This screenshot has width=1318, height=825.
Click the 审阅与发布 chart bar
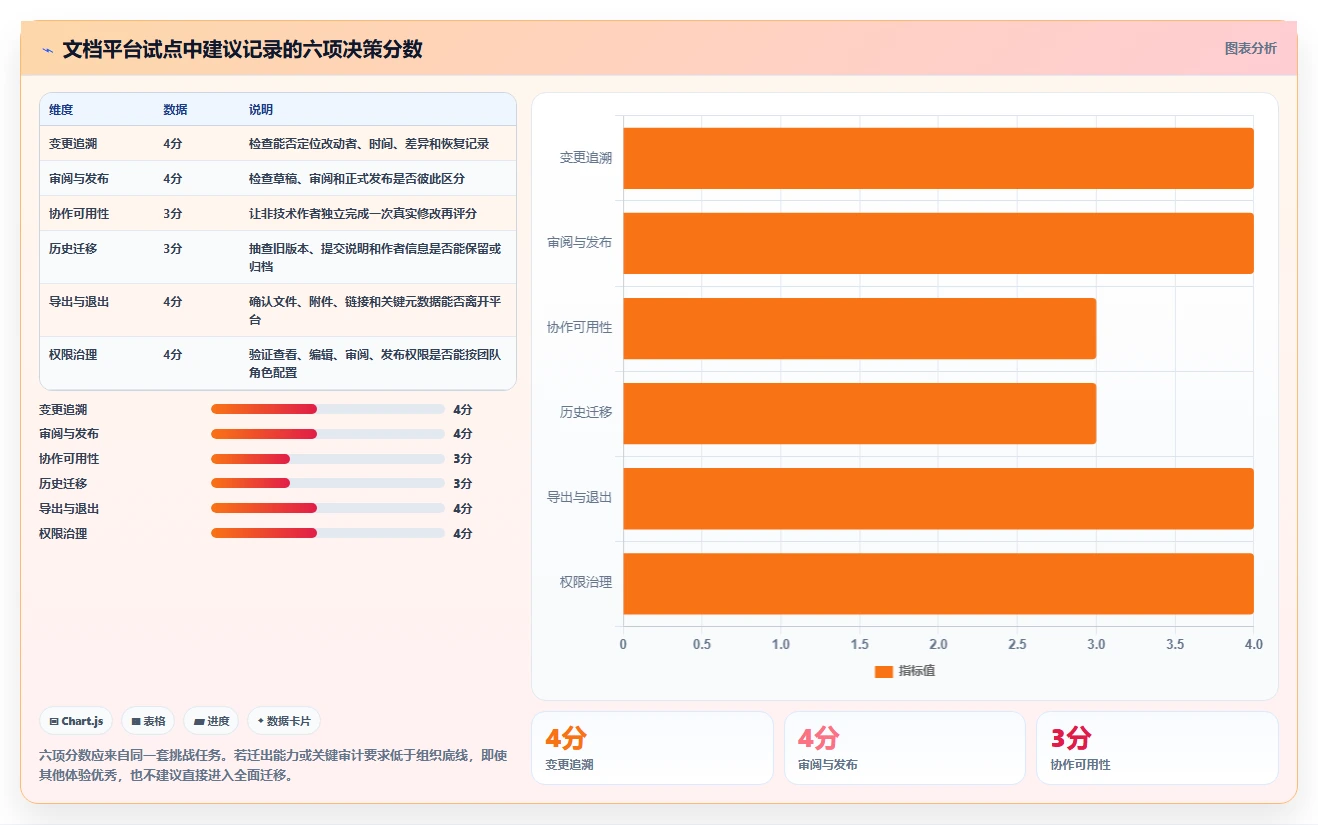tap(938, 243)
